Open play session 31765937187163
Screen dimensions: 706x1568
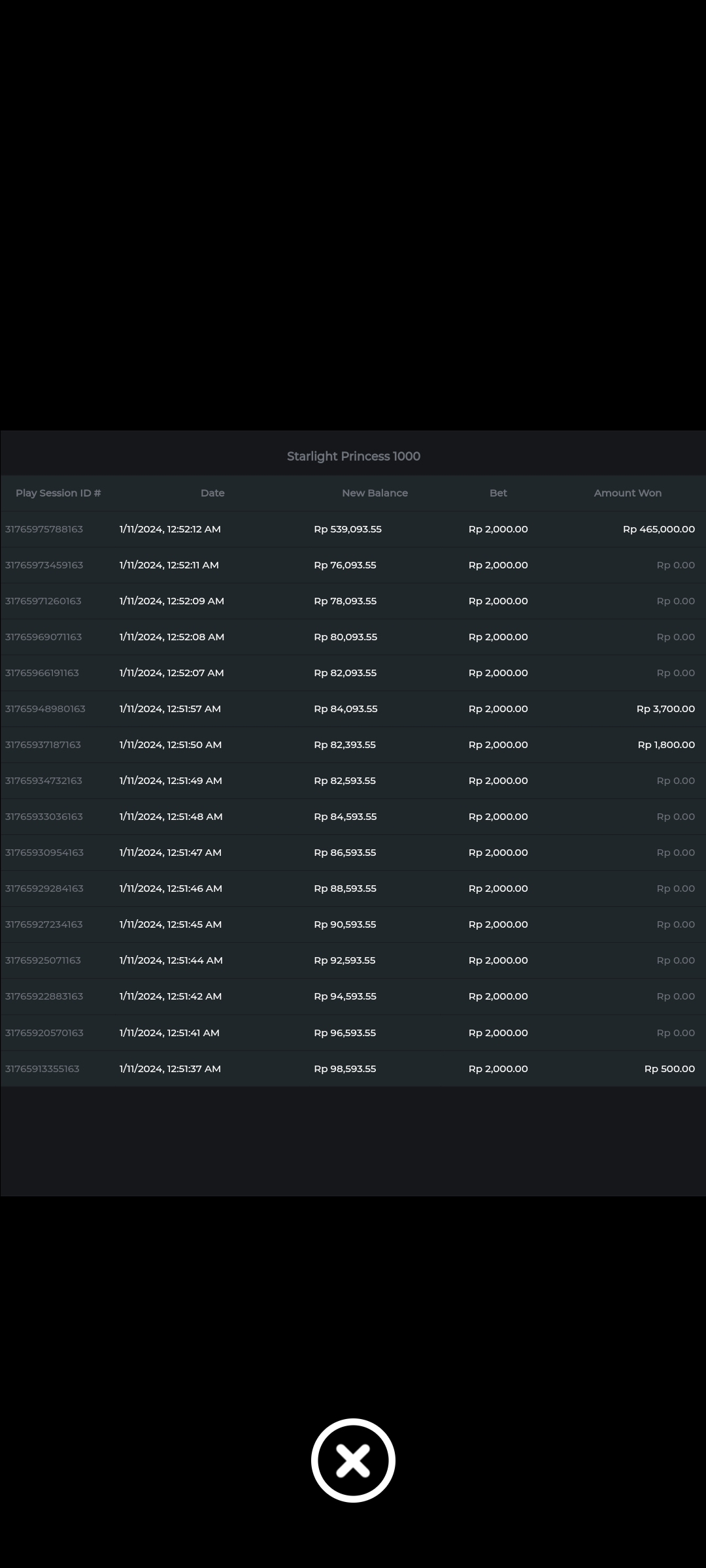[43, 745]
